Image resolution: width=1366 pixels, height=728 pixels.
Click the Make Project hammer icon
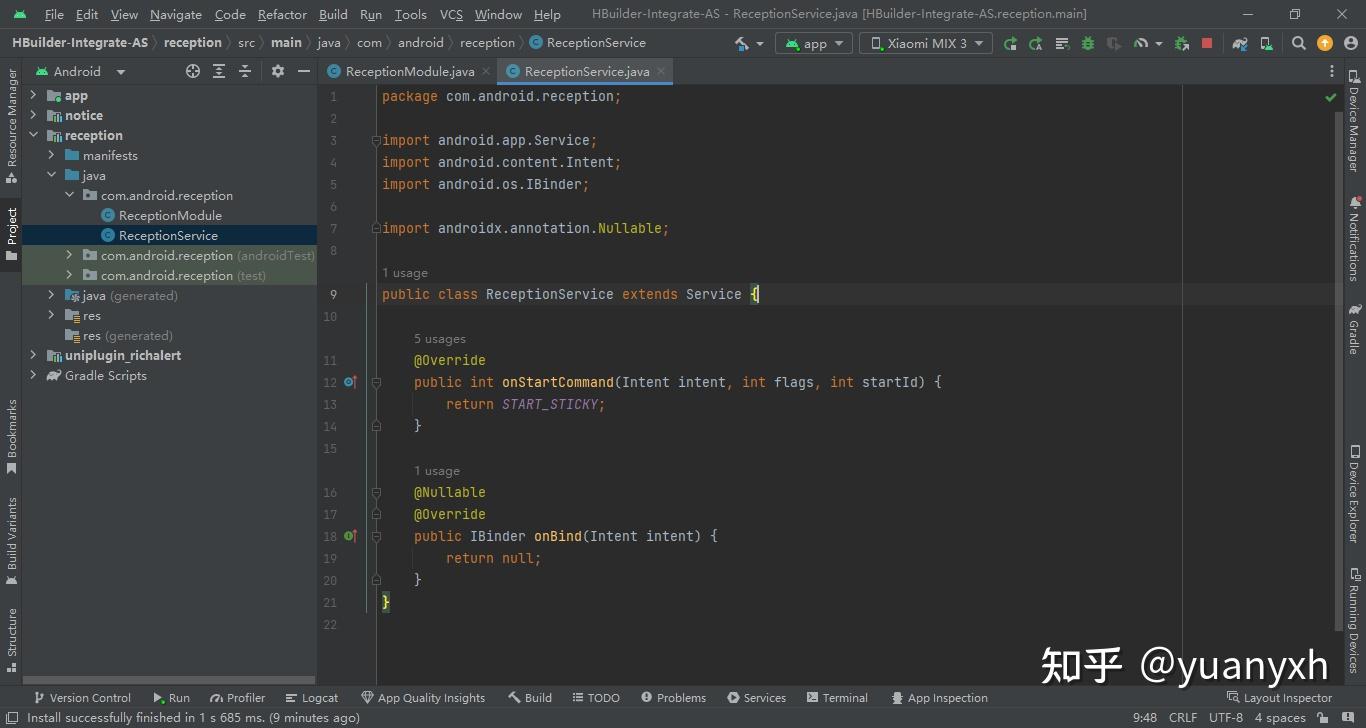click(742, 43)
